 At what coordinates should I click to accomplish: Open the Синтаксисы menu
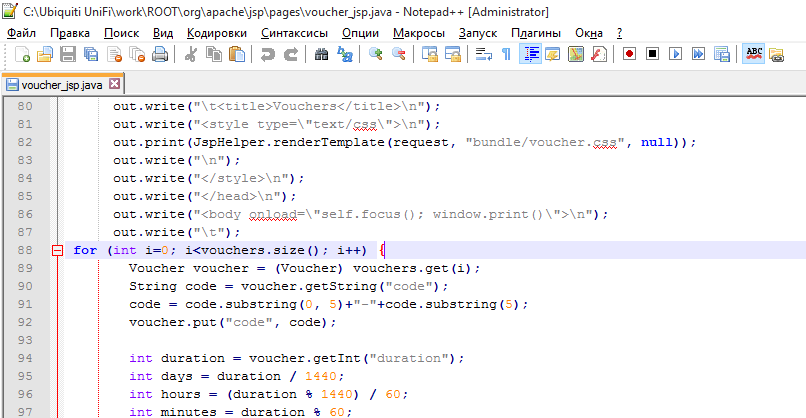coord(294,33)
